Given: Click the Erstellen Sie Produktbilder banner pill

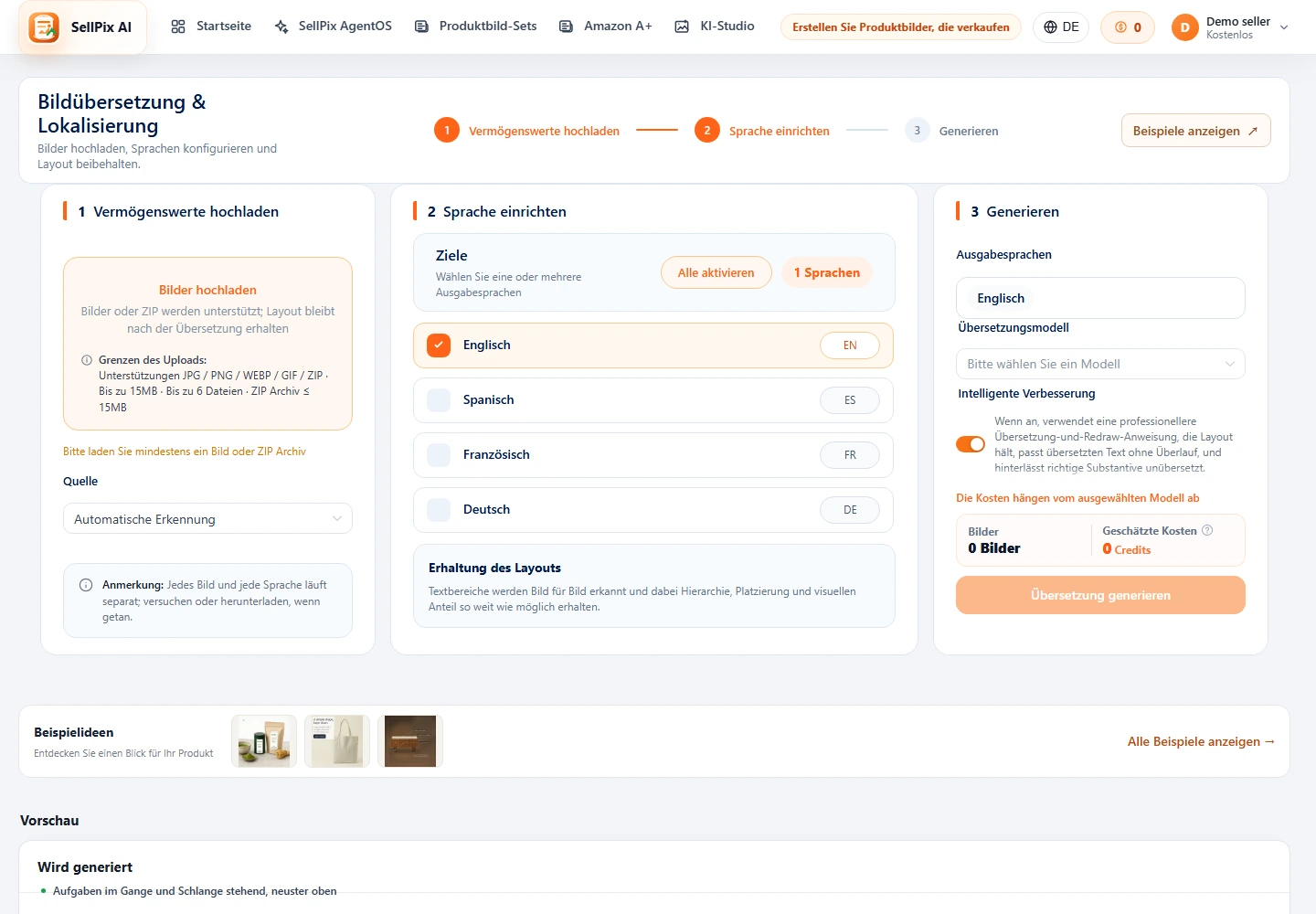Looking at the screenshot, I should click(x=901, y=27).
